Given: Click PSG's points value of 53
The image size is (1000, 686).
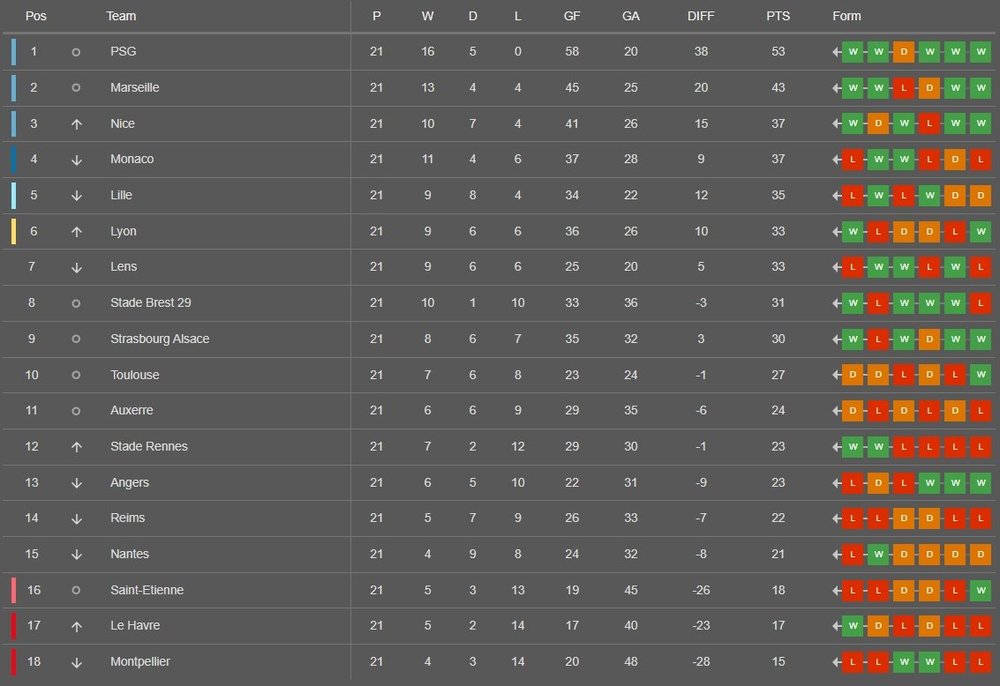Looking at the screenshot, I should (778, 52).
